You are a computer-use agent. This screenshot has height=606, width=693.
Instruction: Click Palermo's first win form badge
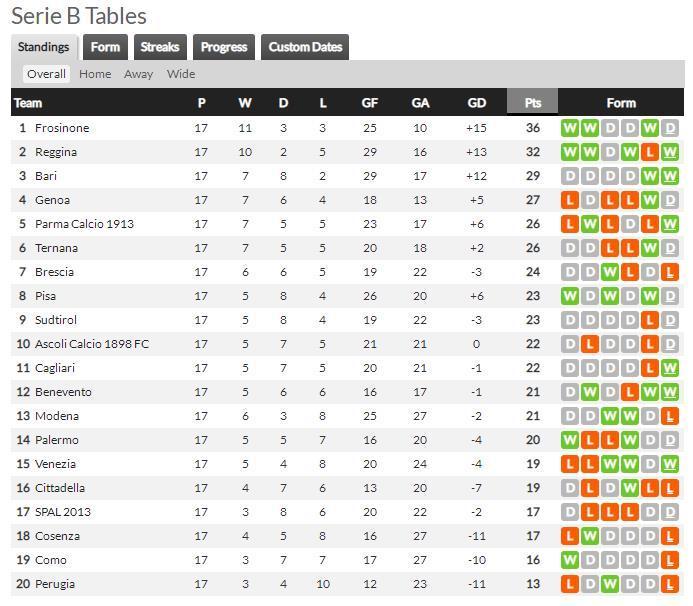[x=570, y=440]
